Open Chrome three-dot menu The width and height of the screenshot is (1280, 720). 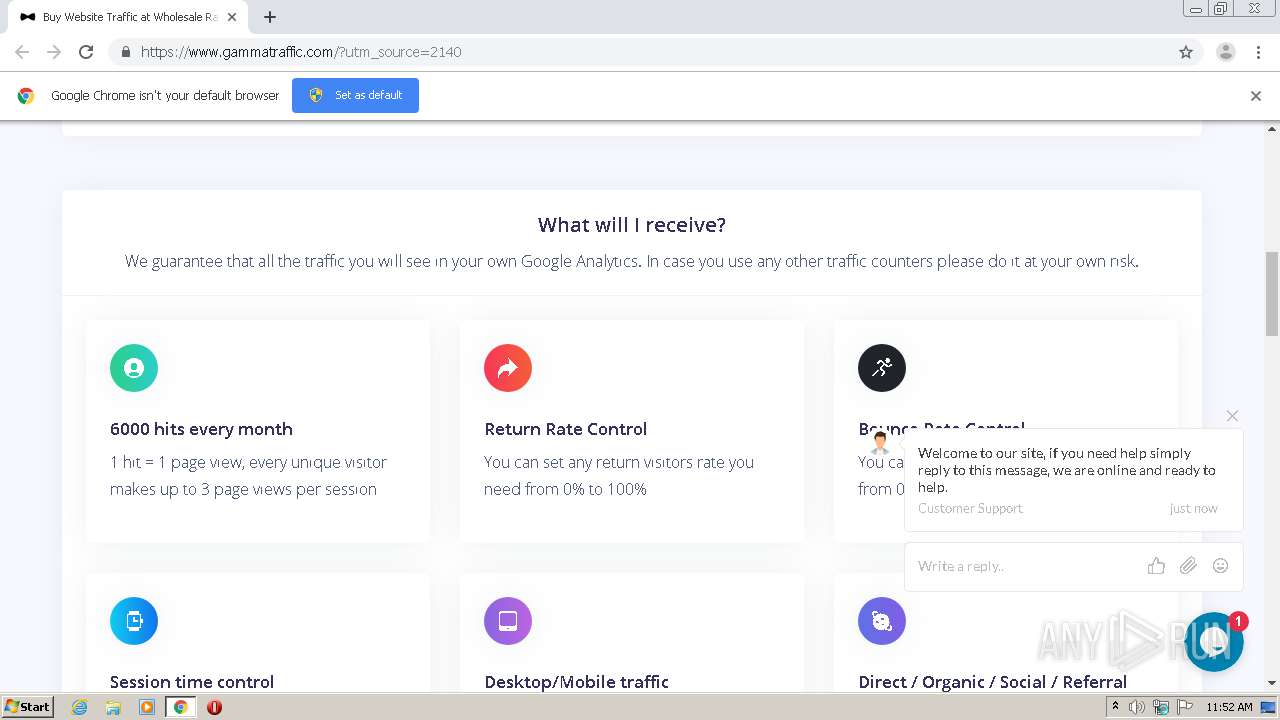point(1258,52)
